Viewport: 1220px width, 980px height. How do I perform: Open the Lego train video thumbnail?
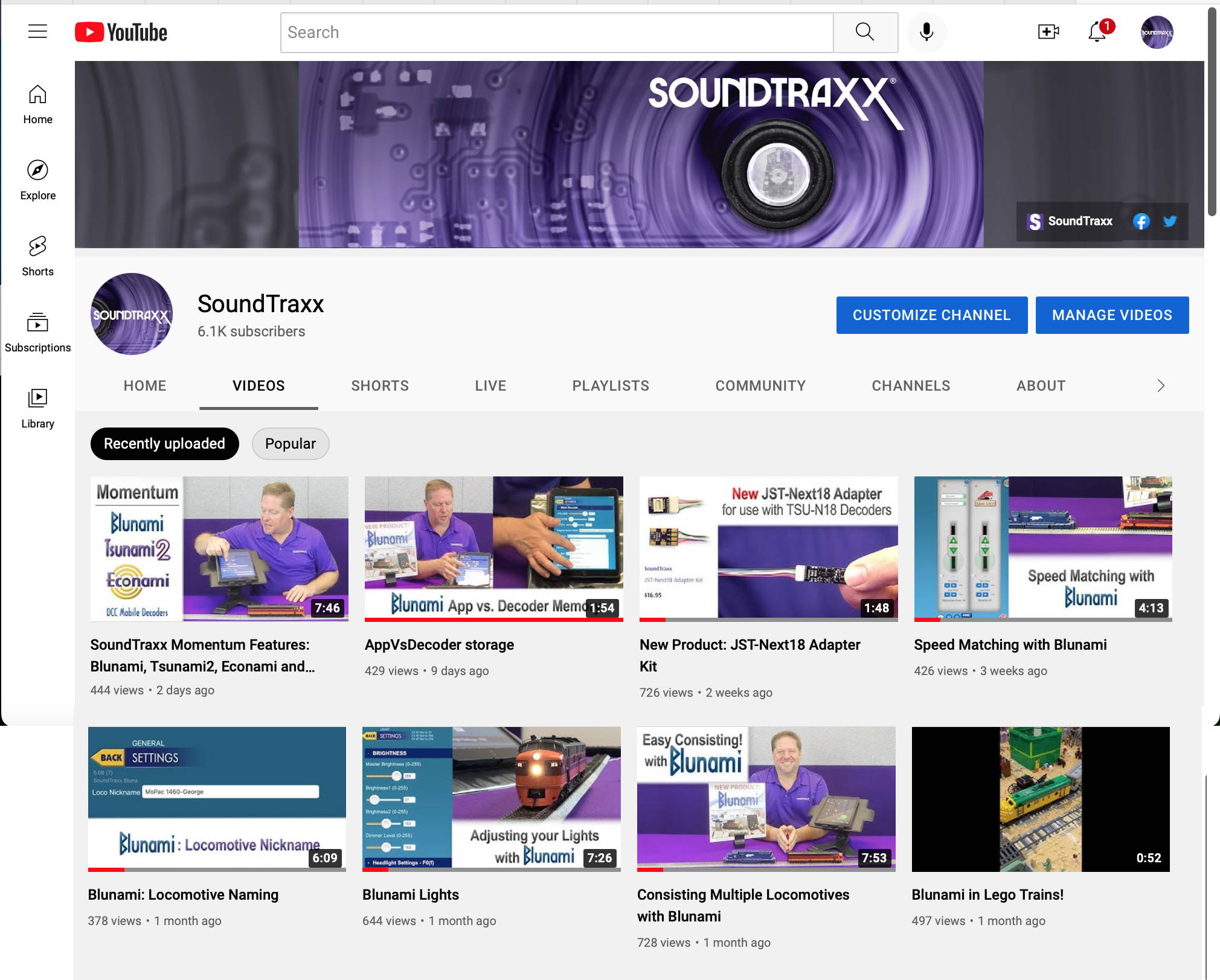coord(1041,799)
